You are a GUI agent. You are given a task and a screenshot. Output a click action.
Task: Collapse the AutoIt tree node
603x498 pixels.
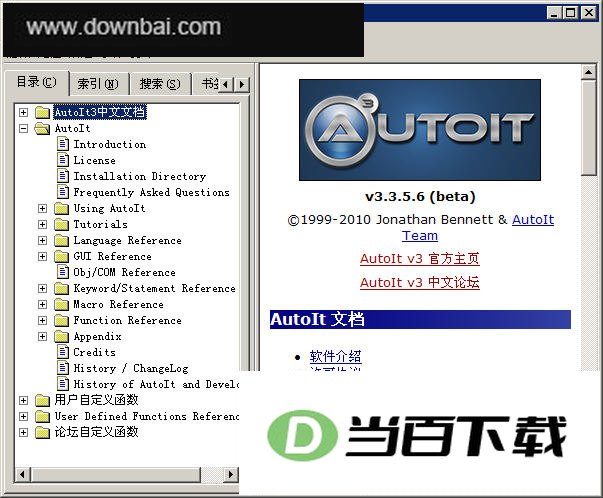click(23, 128)
